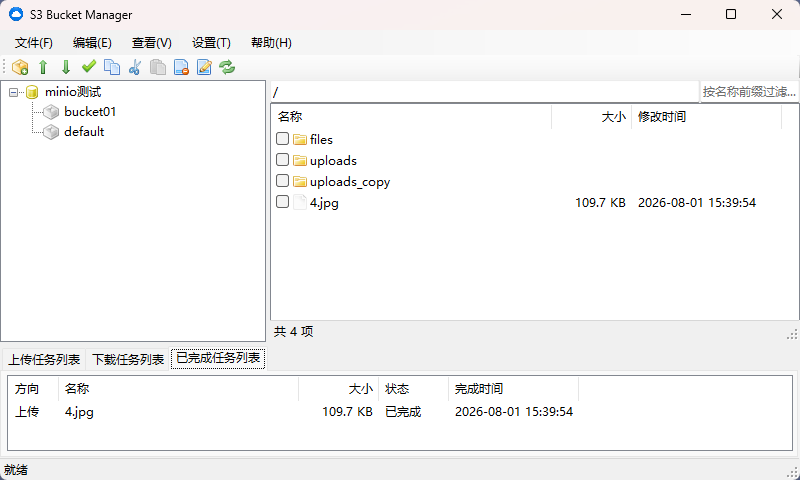Select the default bucket tree item
The image size is (800, 480).
click(x=84, y=132)
